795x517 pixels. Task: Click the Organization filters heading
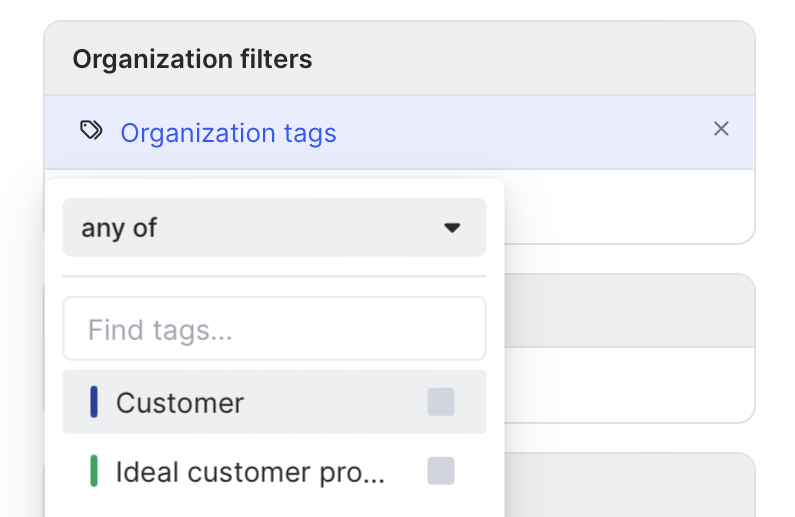[192, 60]
